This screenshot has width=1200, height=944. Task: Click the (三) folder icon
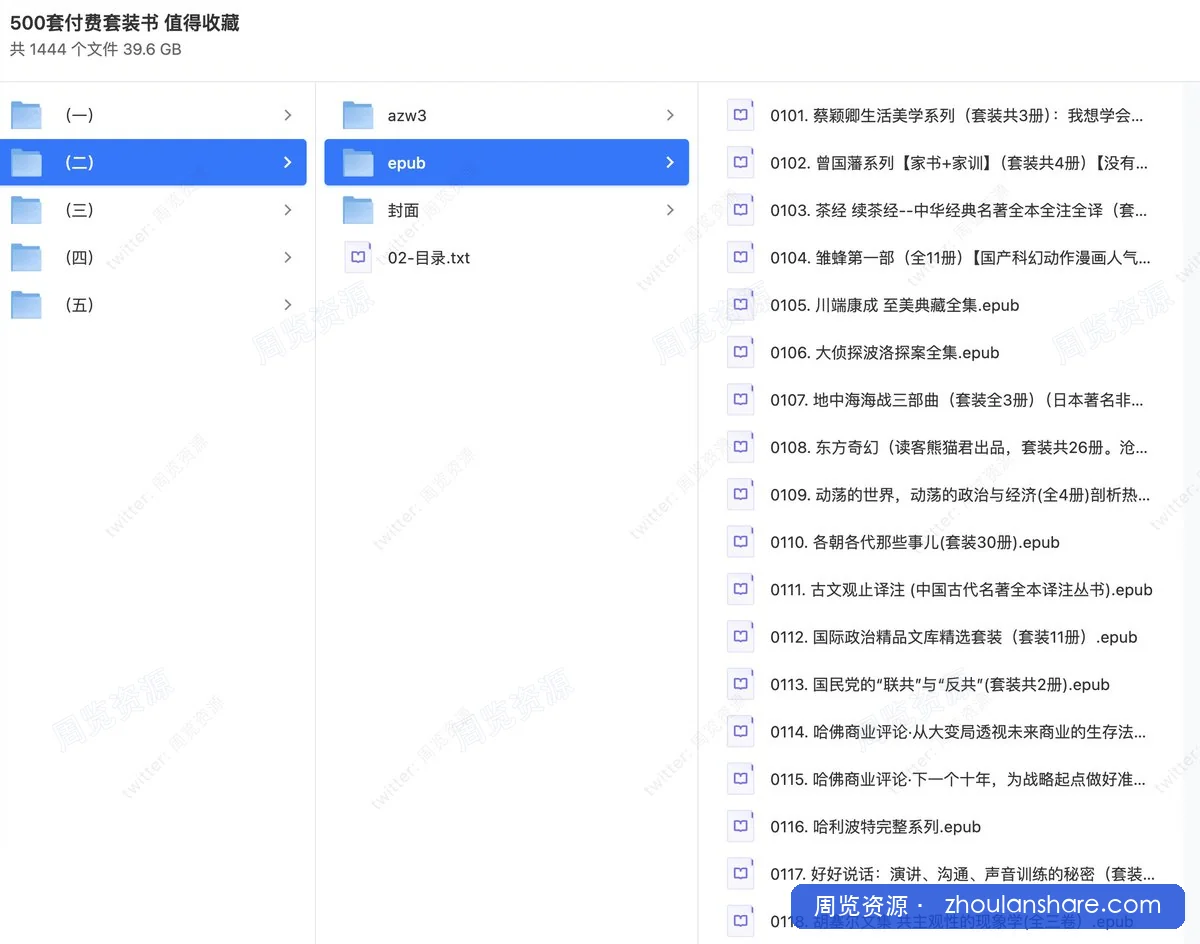click(x=26, y=210)
